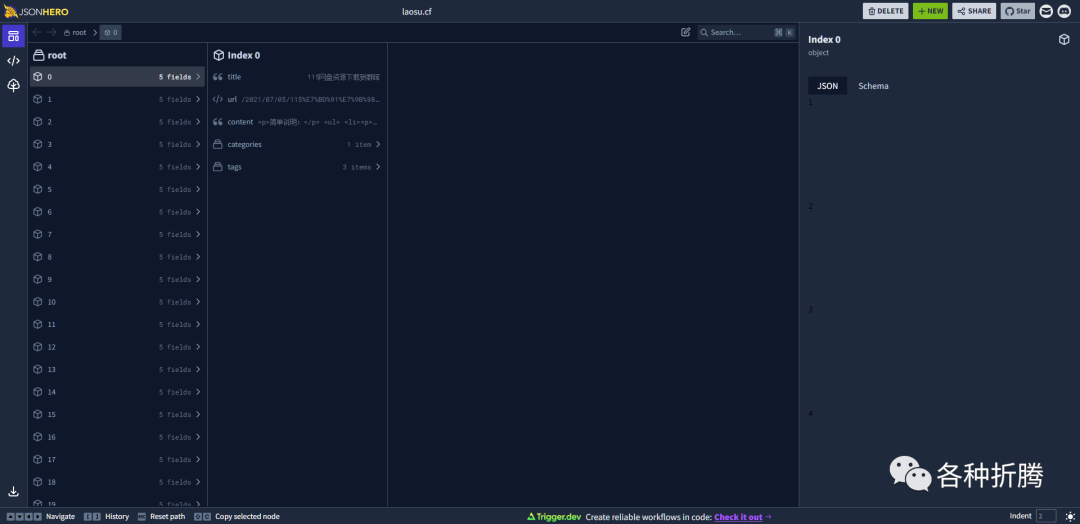This screenshot has height=524, width=1080.
Task: Click the cube icon of row 5
Action: [38, 189]
